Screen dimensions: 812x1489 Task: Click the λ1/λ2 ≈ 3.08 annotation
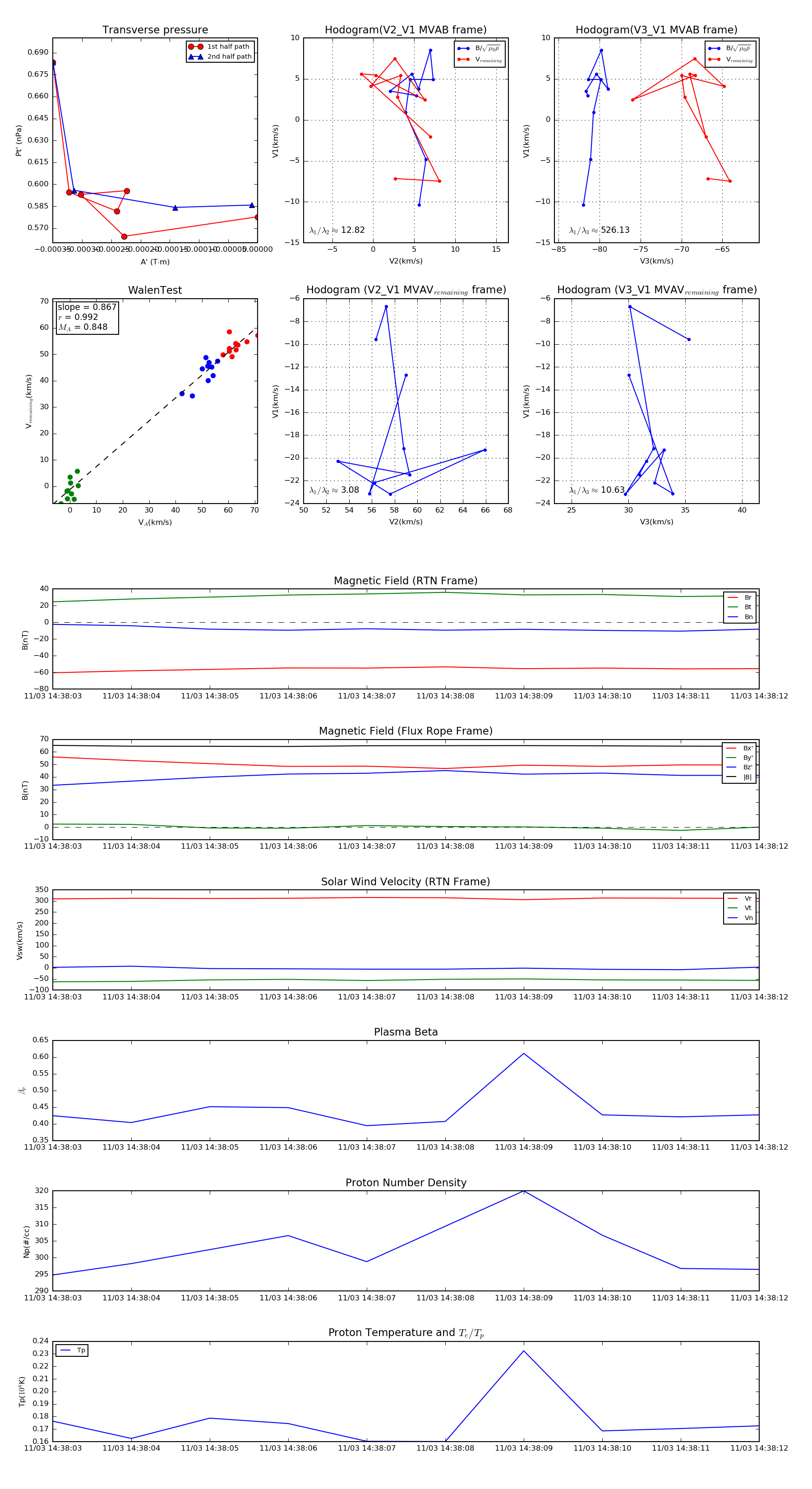(334, 490)
